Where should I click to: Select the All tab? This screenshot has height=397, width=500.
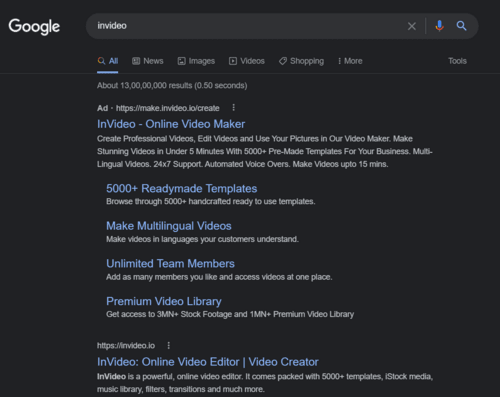(x=108, y=61)
